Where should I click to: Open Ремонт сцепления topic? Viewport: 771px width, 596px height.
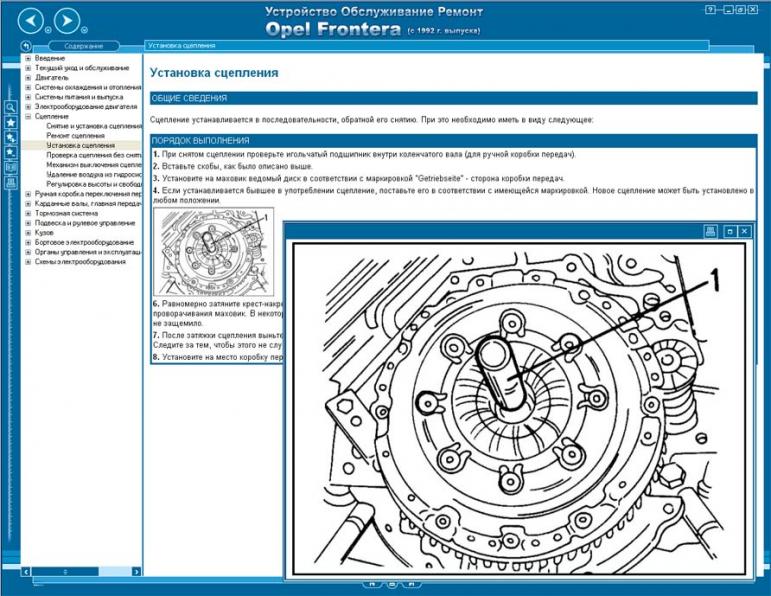coord(75,136)
